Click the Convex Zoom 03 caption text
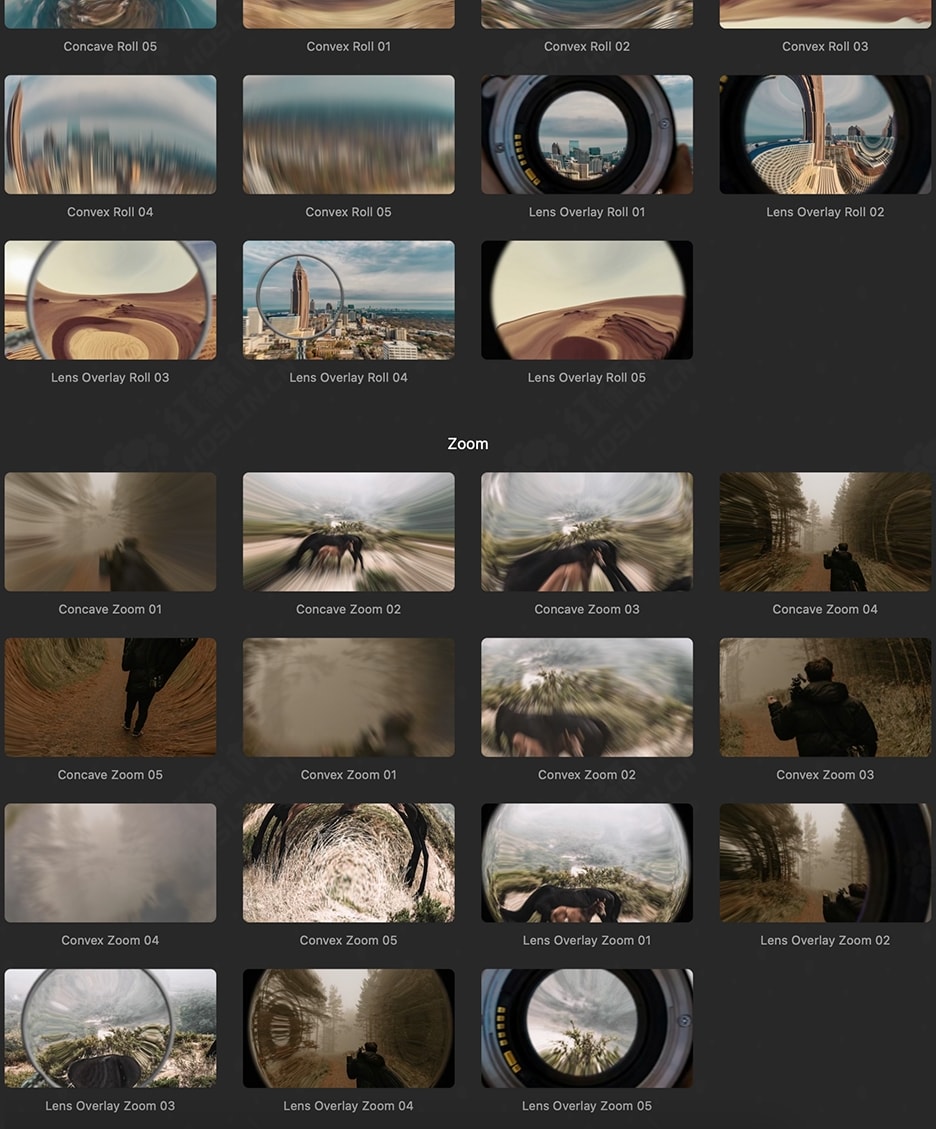The width and height of the screenshot is (936, 1129). point(825,775)
